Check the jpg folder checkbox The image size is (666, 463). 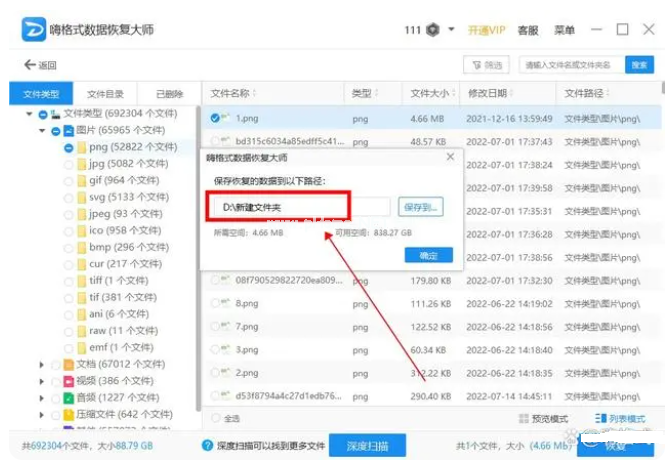[x=68, y=164]
